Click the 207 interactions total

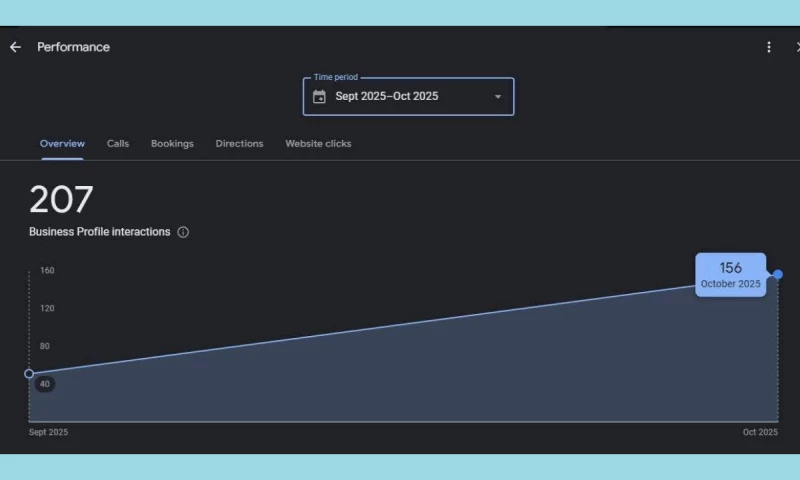(x=61, y=199)
